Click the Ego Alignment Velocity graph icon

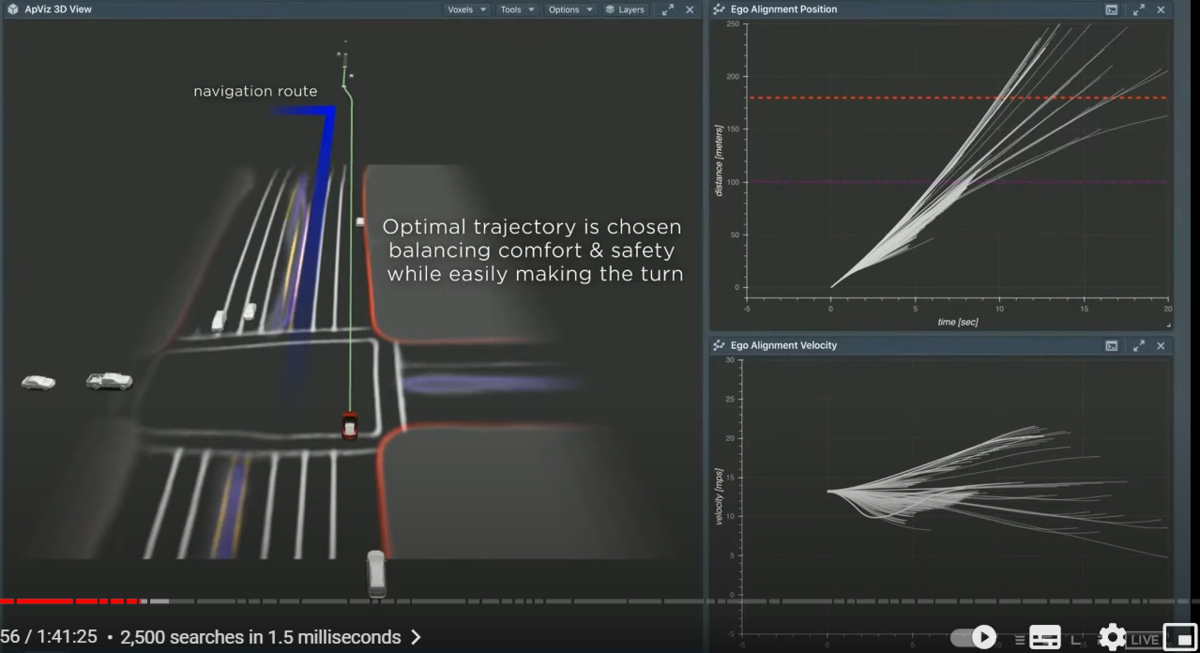point(719,345)
